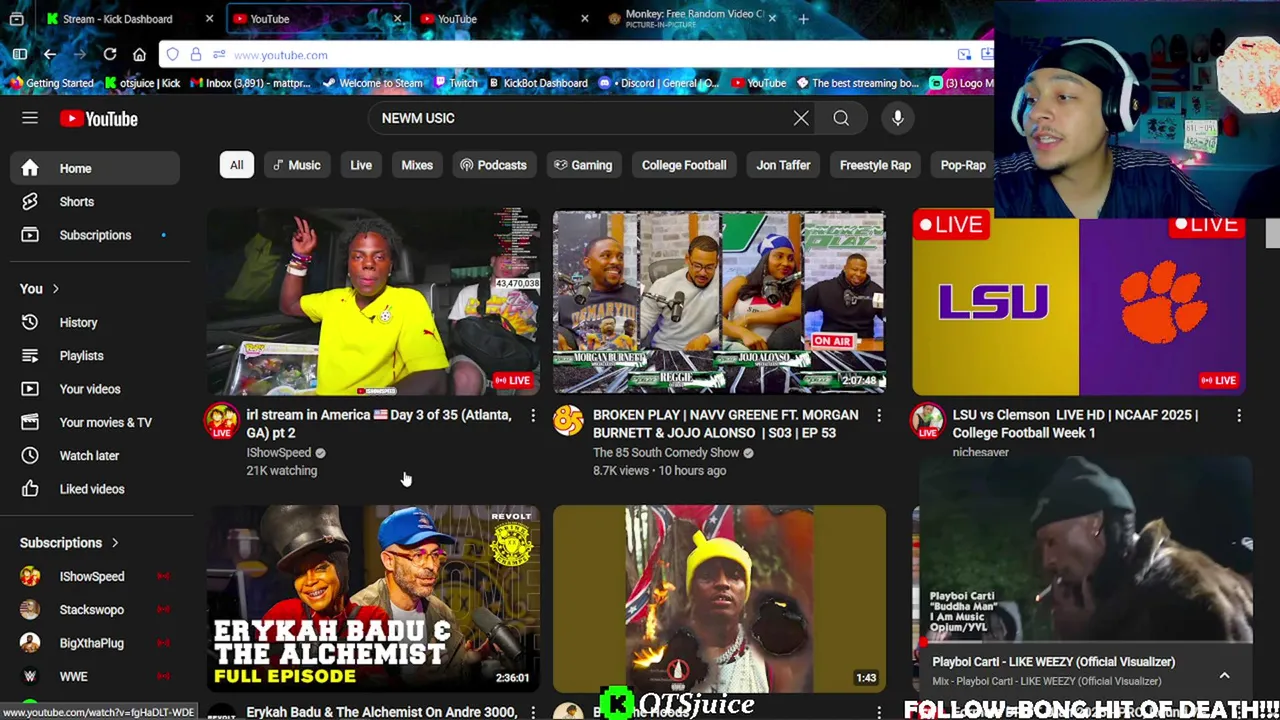The image size is (1280, 720).
Task: Select the Jon Taffer filter chip
Action: click(783, 165)
